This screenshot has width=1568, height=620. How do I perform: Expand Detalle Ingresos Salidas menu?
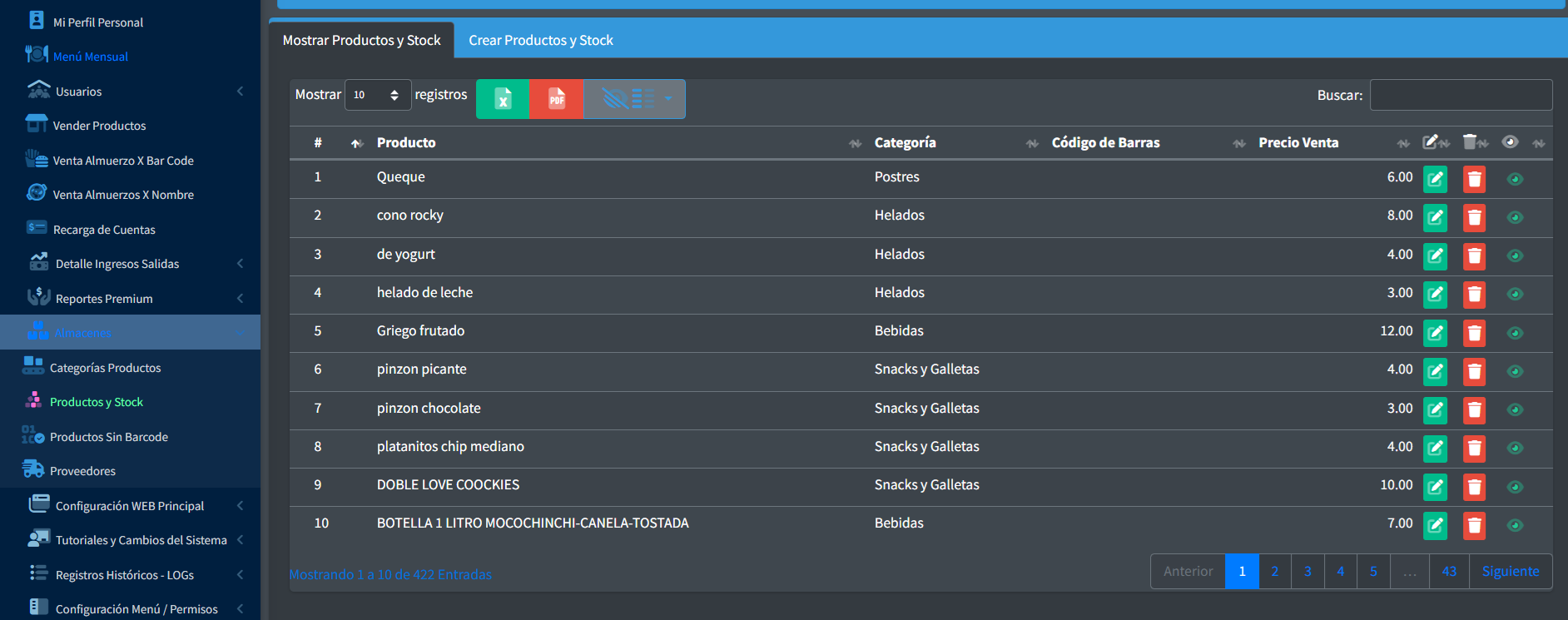point(130,264)
